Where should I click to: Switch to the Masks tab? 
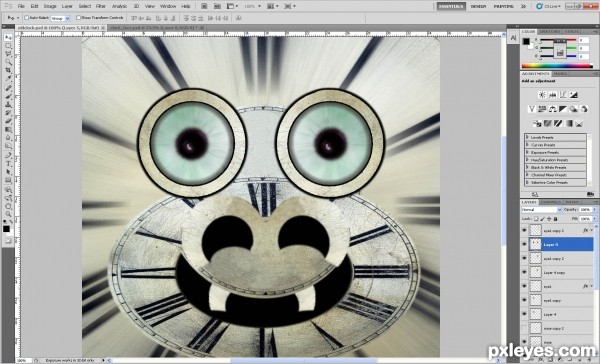tap(560, 73)
